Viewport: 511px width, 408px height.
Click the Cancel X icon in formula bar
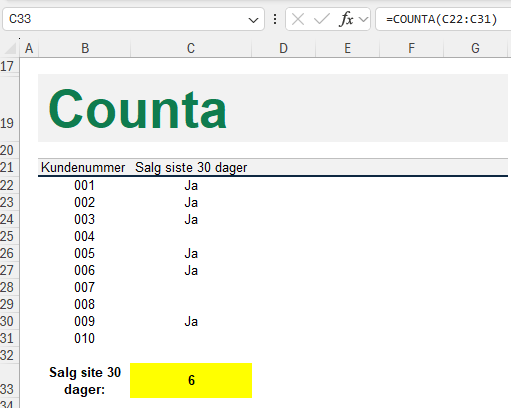click(298, 19)
